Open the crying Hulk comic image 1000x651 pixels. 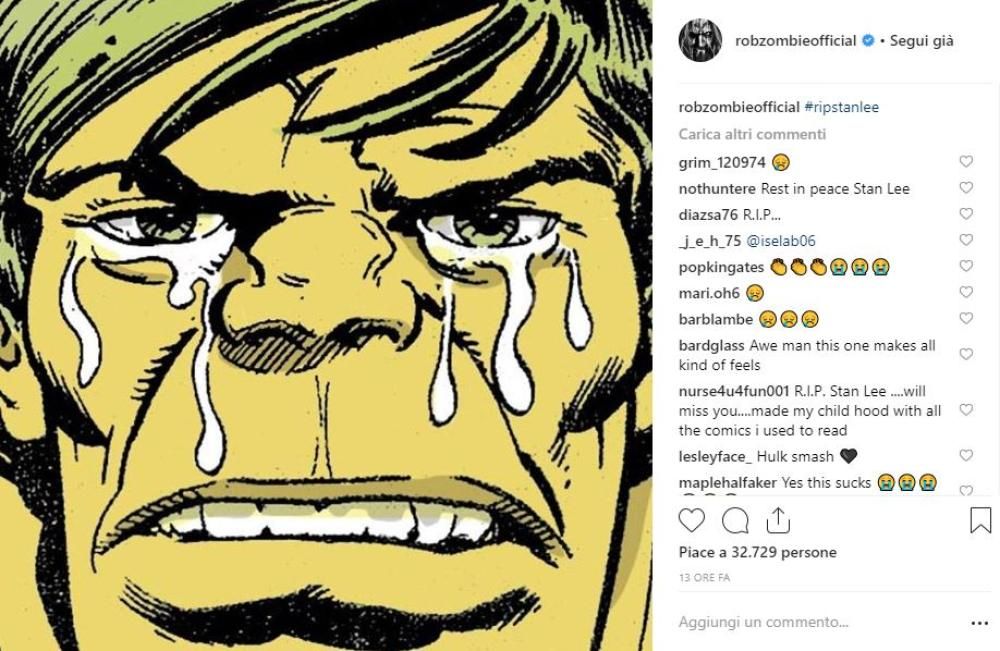(326, 325)
